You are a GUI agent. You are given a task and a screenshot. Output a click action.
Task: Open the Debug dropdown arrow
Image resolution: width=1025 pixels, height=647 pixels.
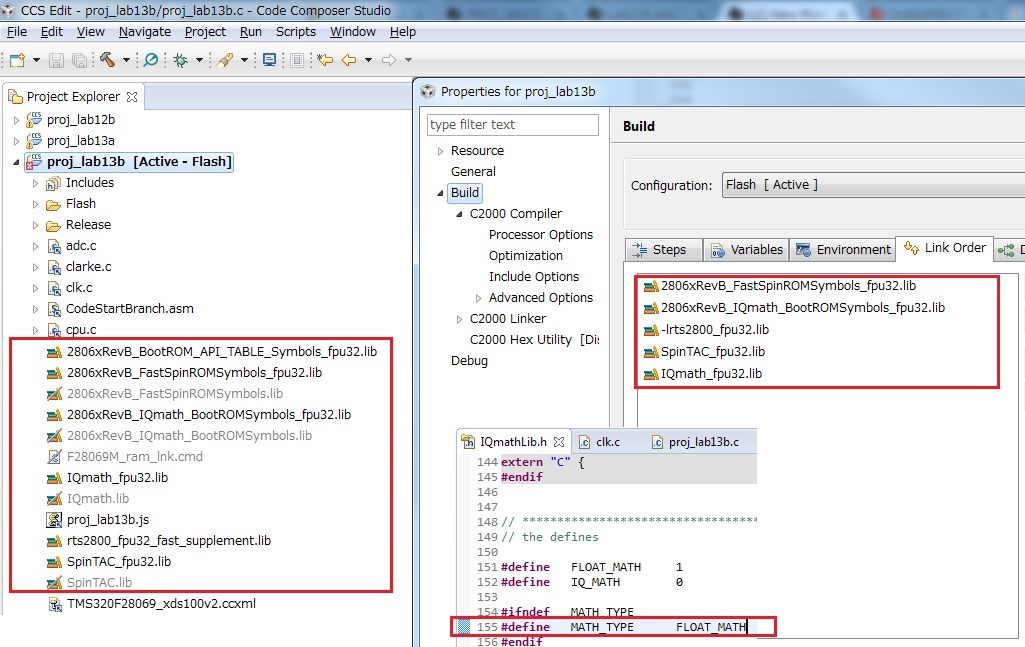(199, 60)
